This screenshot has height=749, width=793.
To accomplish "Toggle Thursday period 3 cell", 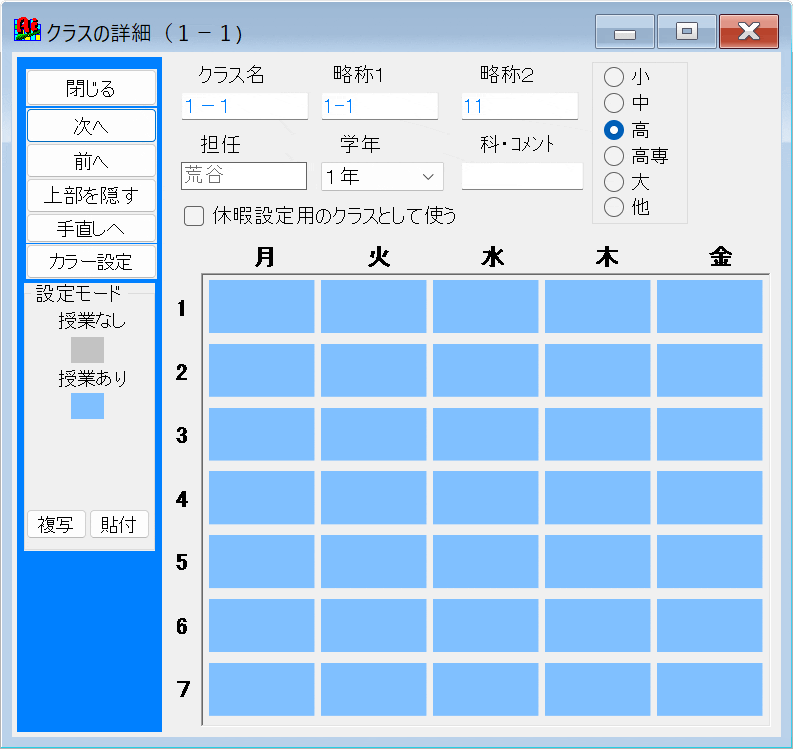I will 598,434.
